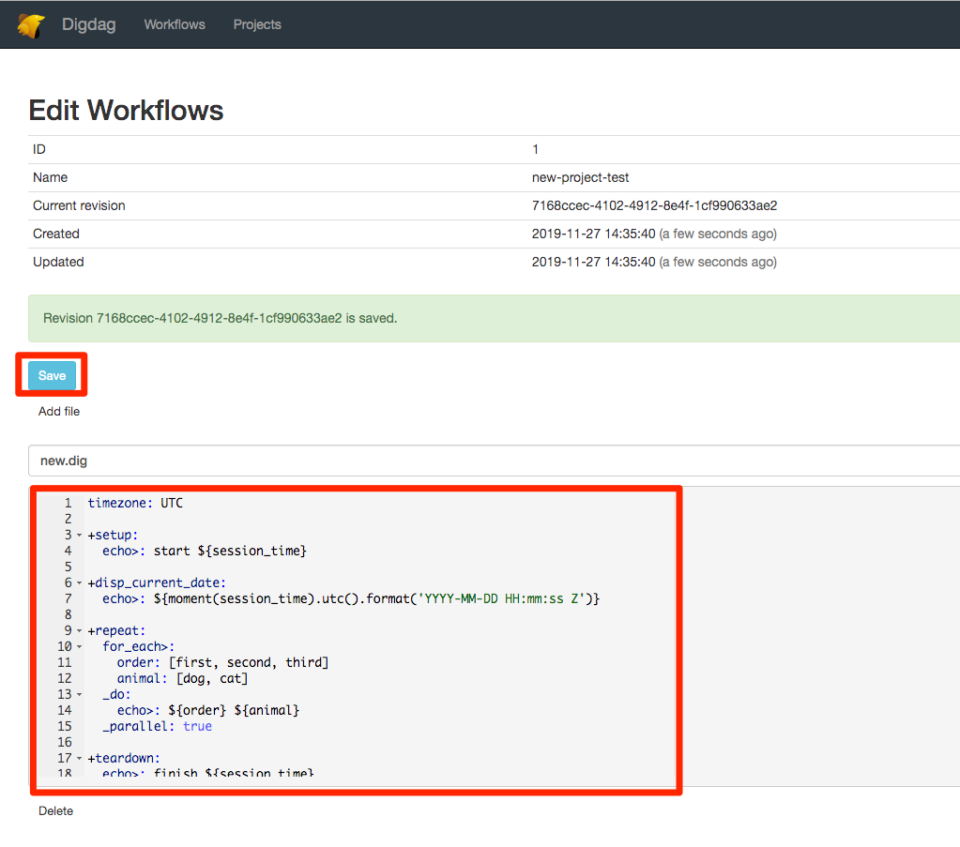Click line number 12 in the editor gutter
This screenshot has height=847, width=960.
(65, 679)
